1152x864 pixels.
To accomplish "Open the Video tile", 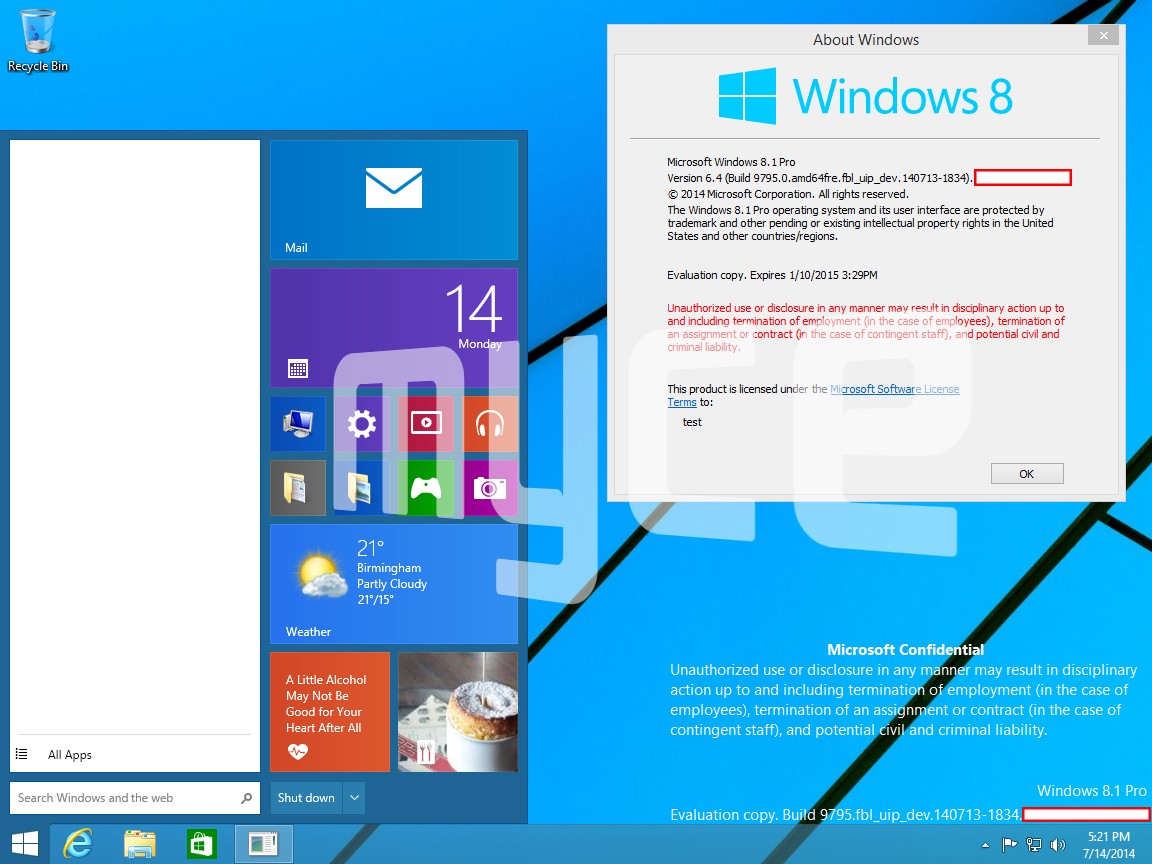I will pyautogui.click(x=426, y=423).
